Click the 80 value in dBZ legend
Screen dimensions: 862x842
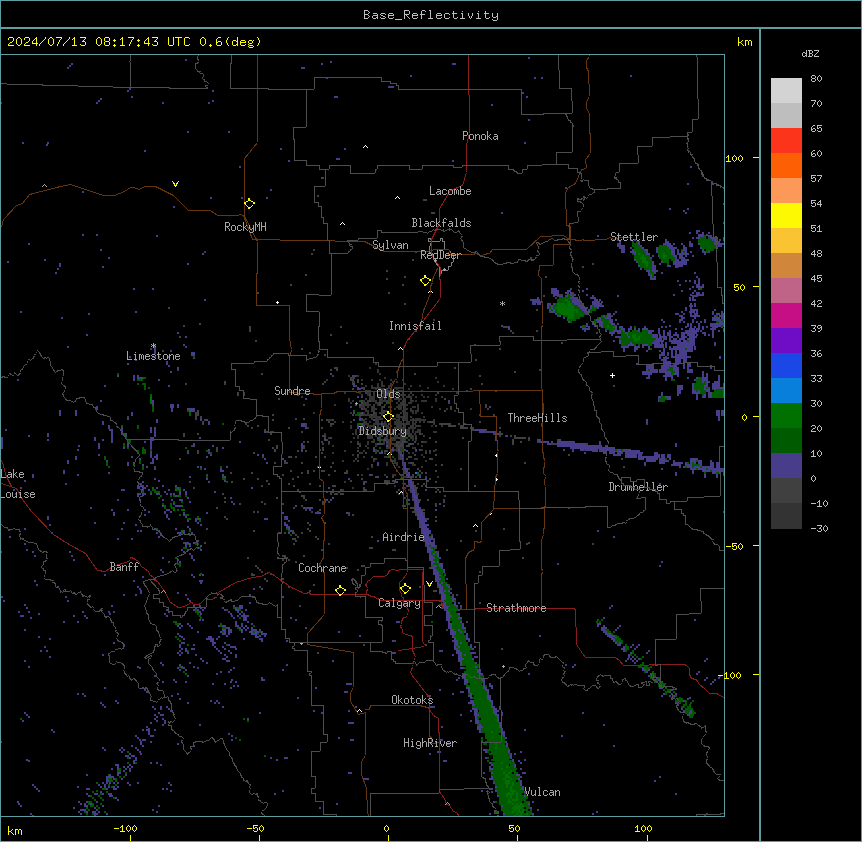coord(816,79)
